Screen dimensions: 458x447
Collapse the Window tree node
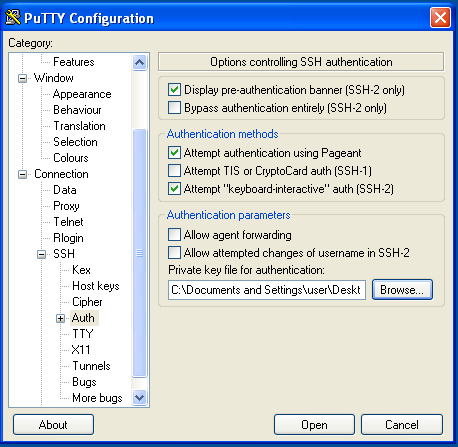[x=22, y=78]
